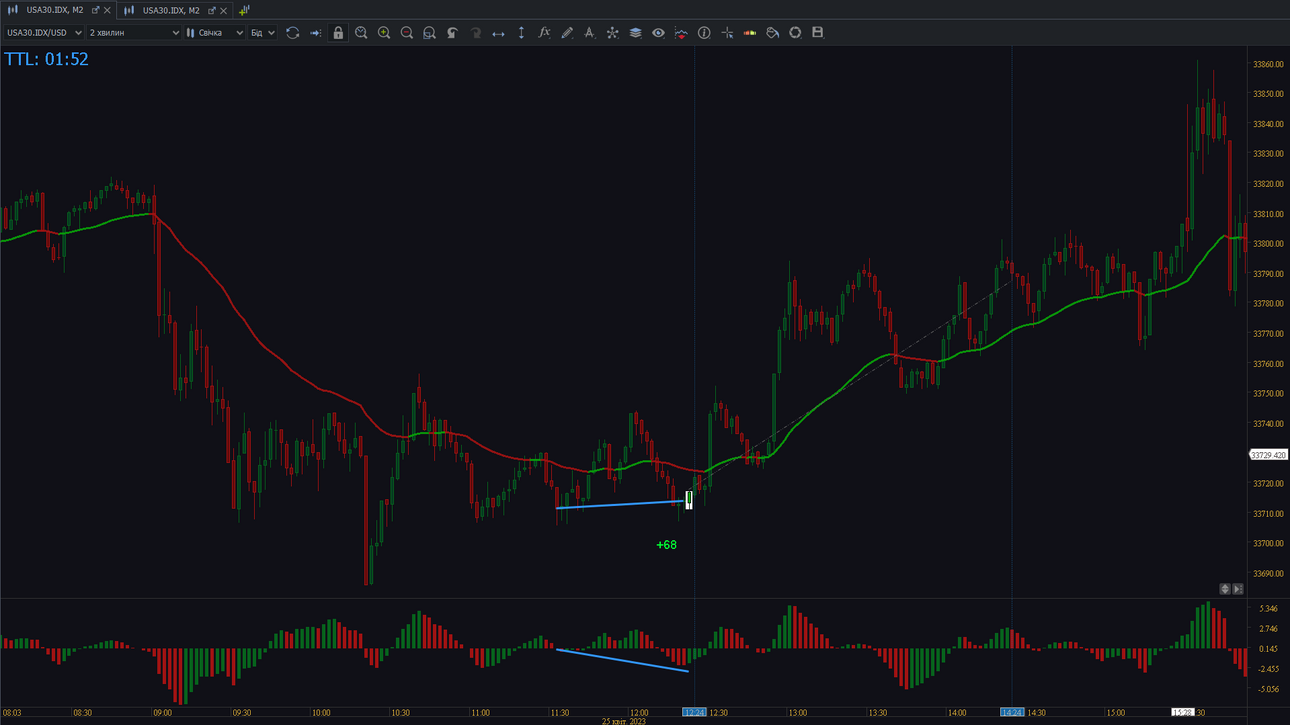
Task: Close the second USA30.IDX, M2 tab
Action: (223, 10)
